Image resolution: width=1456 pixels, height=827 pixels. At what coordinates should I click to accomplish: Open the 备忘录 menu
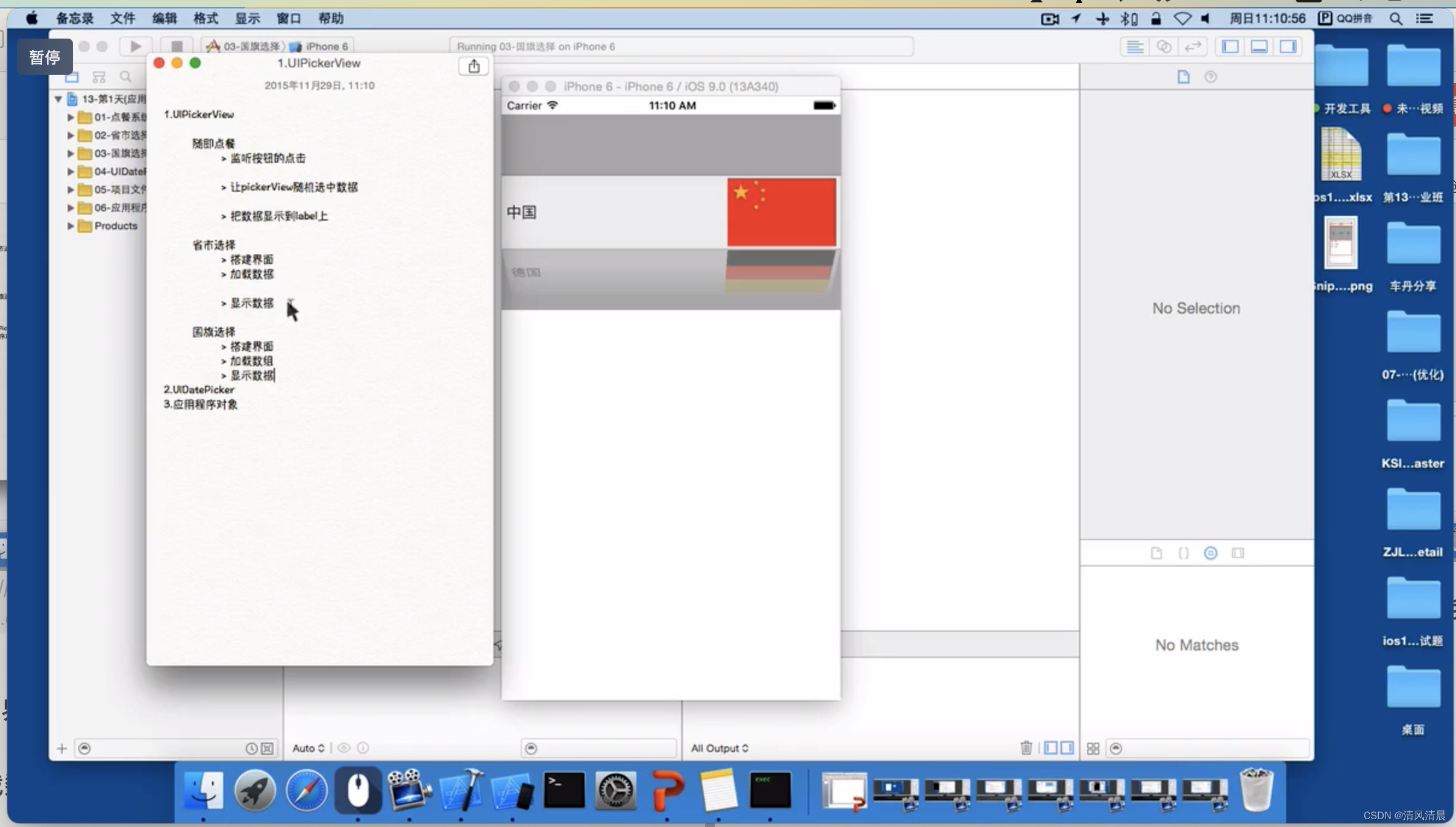pos(75,19)
